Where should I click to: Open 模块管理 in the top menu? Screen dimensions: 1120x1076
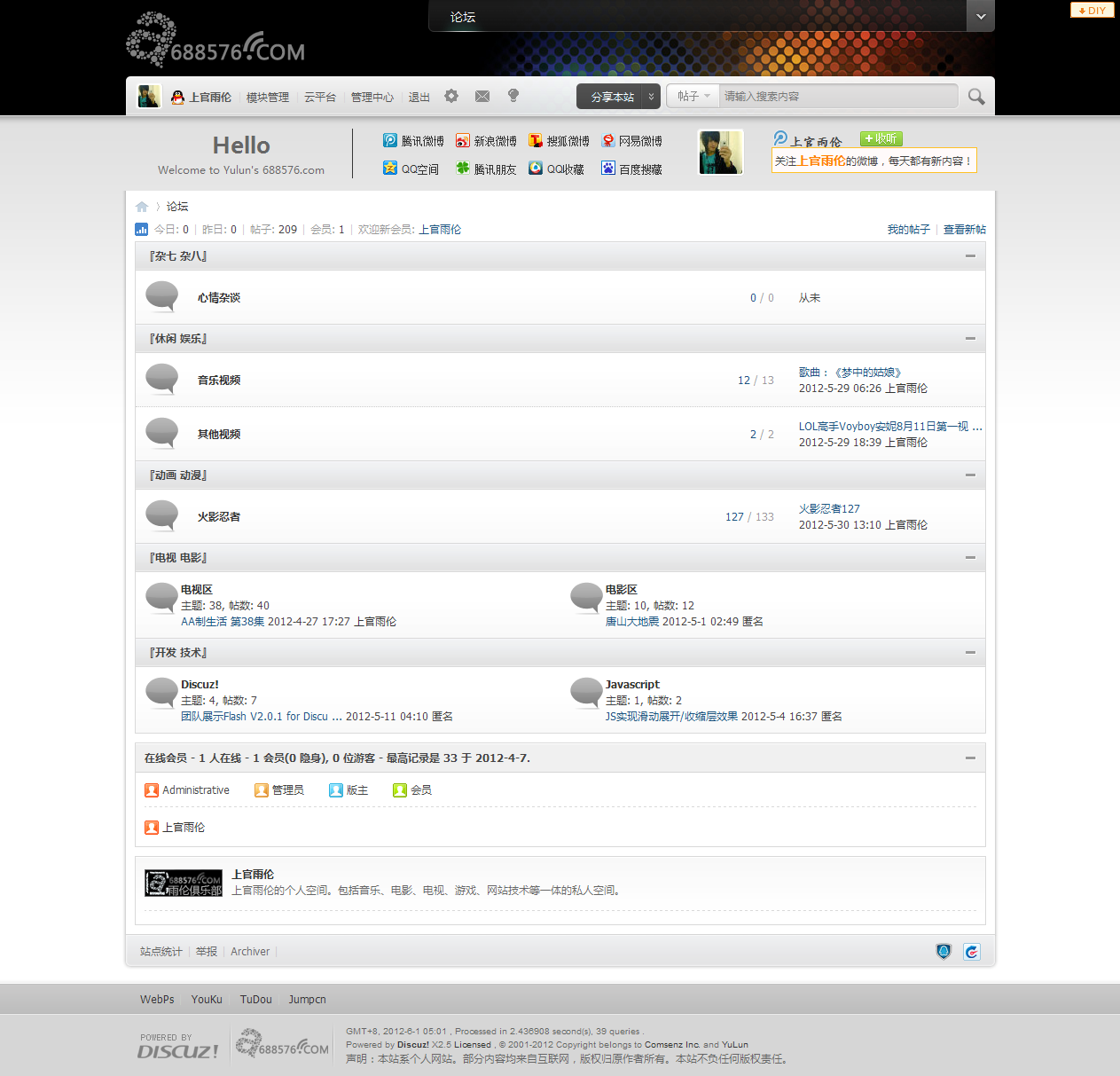tap(267, 97)
